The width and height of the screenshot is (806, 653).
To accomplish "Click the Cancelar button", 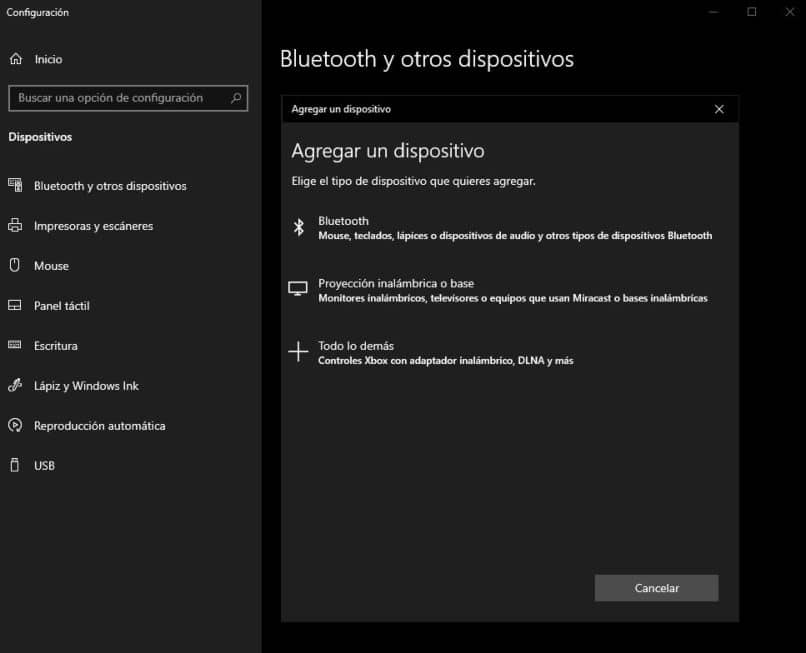I will click(x=656, y=588).
